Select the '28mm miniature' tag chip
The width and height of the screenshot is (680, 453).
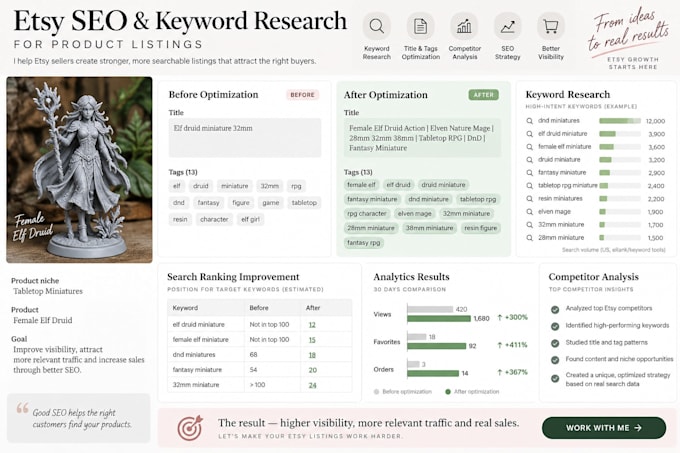pos(370,228)
